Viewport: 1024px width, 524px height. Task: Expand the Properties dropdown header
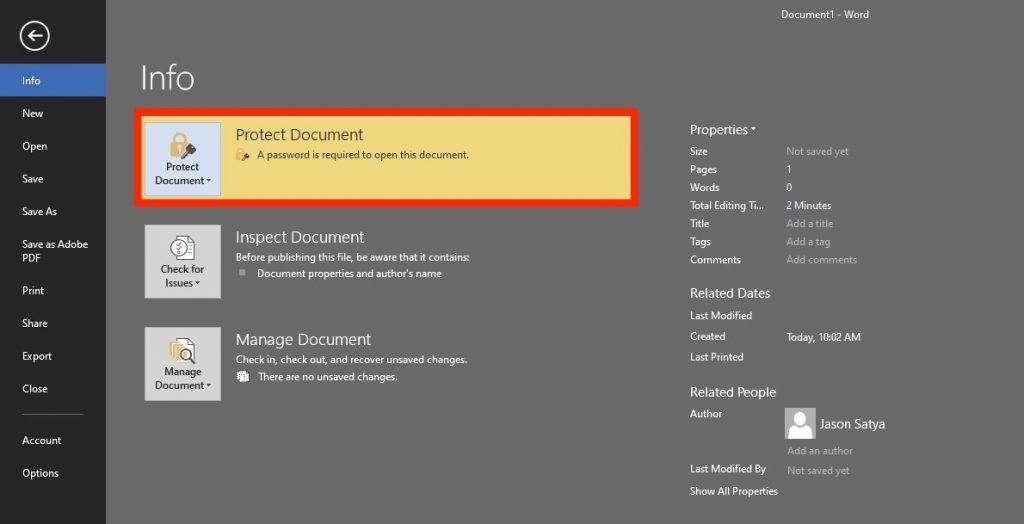[722, 129]
